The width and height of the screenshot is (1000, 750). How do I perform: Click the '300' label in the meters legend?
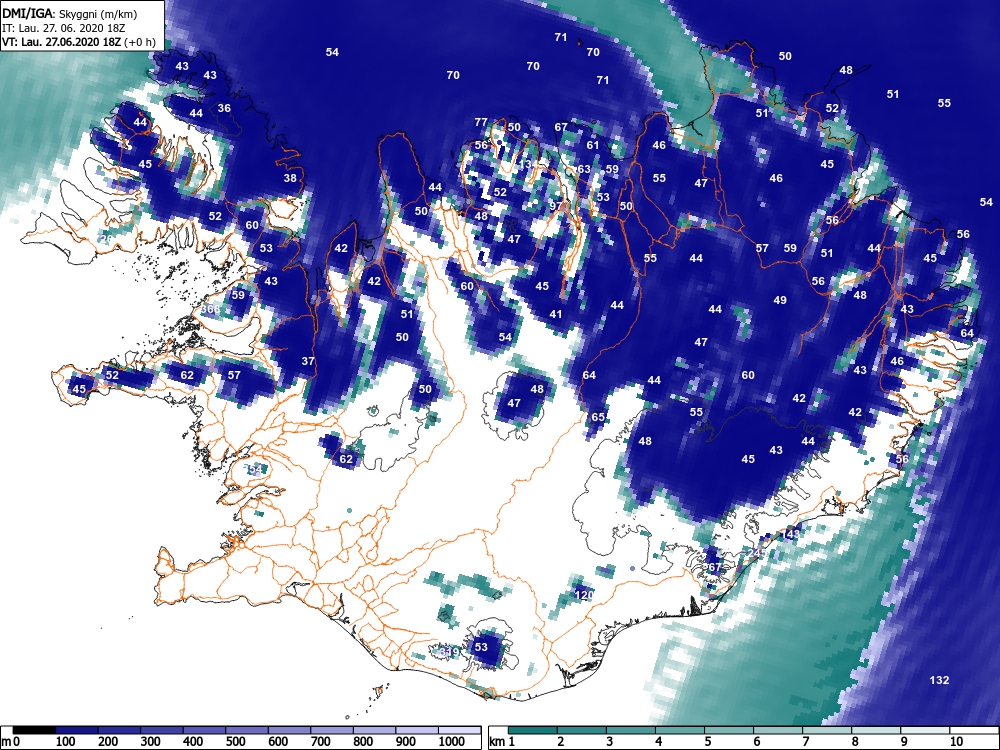point(151,742)
